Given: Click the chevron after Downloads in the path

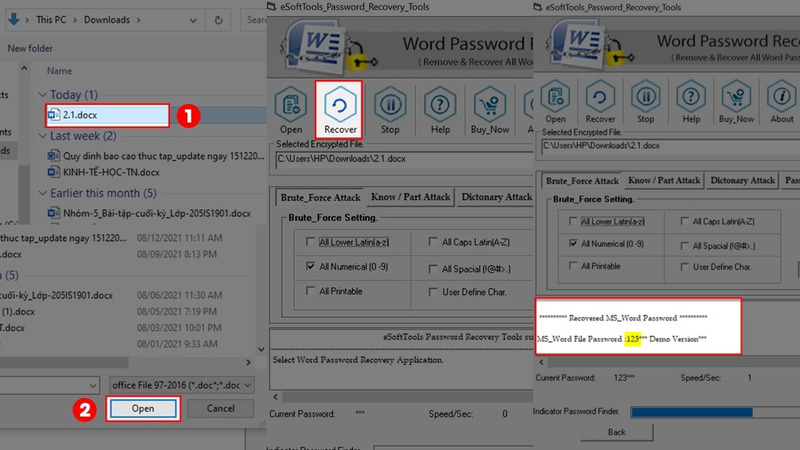Looking at the screenshot, I should point(138,20).
